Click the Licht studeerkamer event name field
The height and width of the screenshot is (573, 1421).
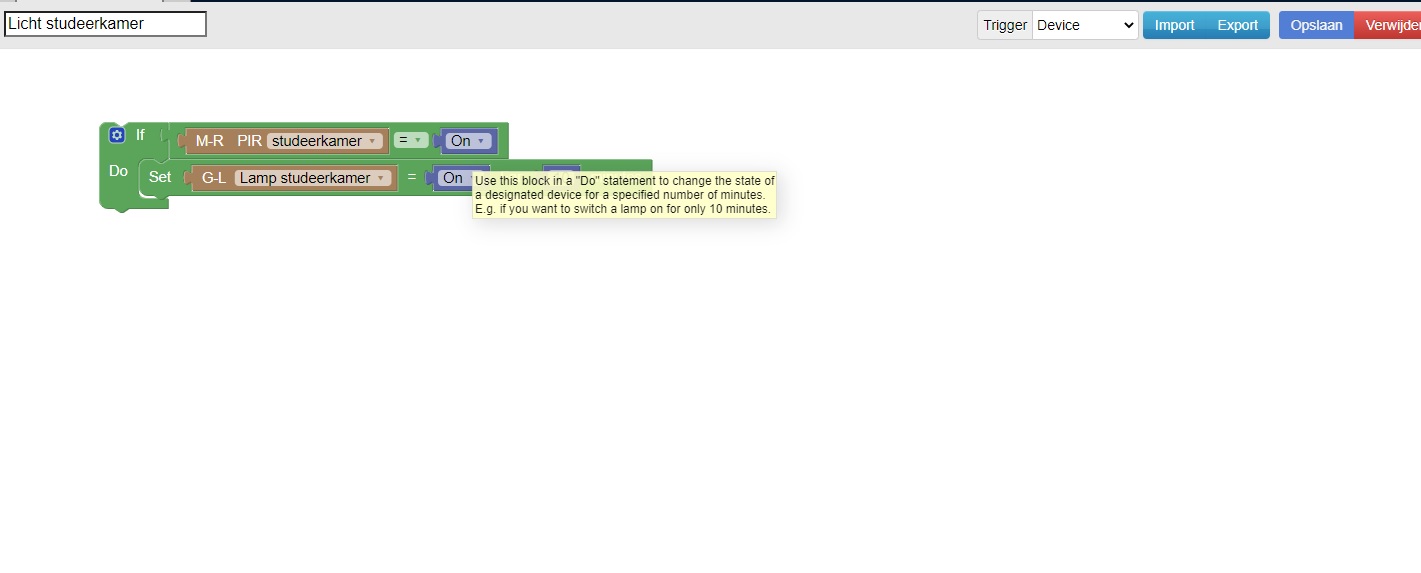coord(105,24)
